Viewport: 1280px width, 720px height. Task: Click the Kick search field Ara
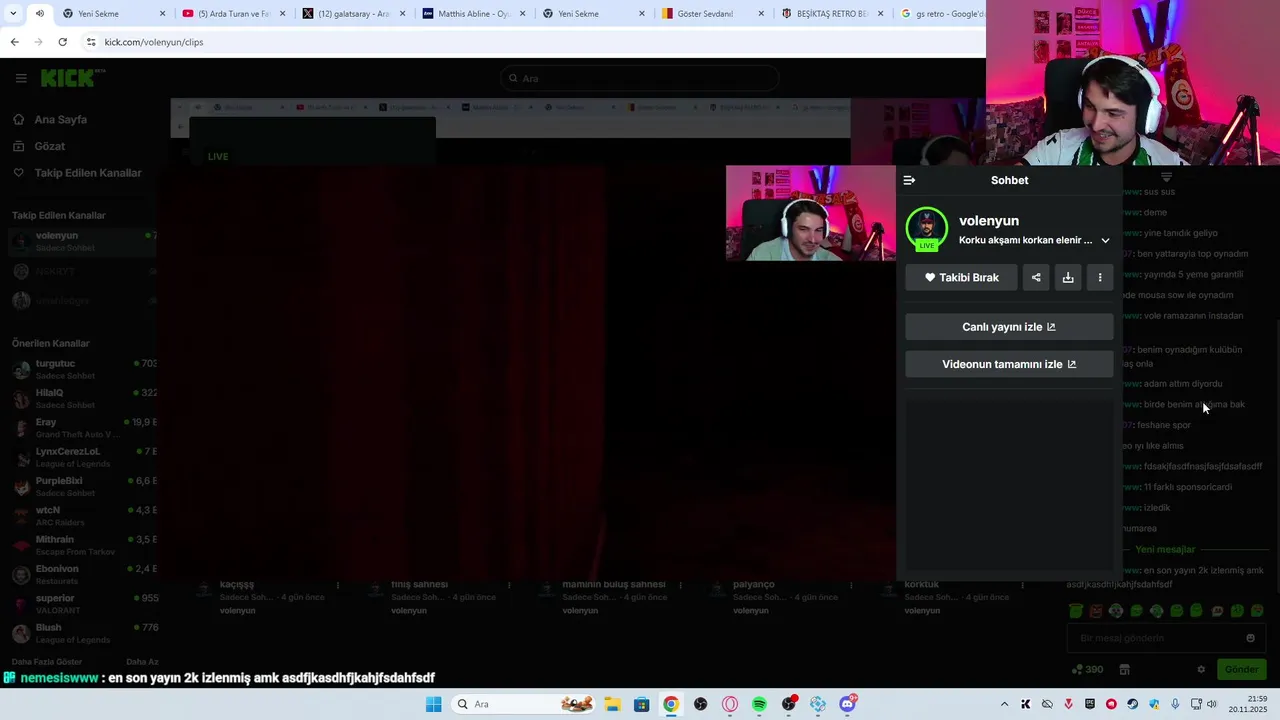[x=640, y=78]
